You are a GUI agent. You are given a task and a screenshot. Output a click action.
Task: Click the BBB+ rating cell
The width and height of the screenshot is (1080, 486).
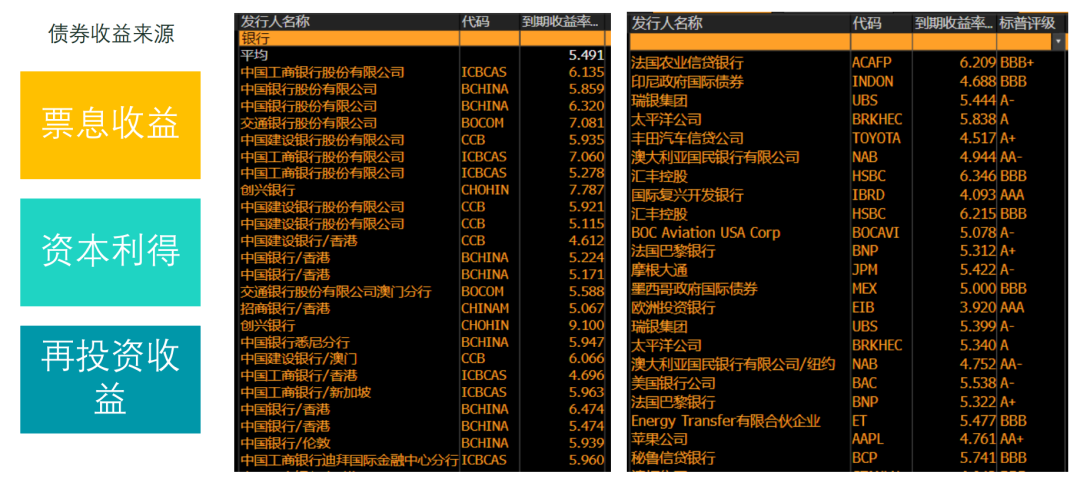coord(1017,63)
